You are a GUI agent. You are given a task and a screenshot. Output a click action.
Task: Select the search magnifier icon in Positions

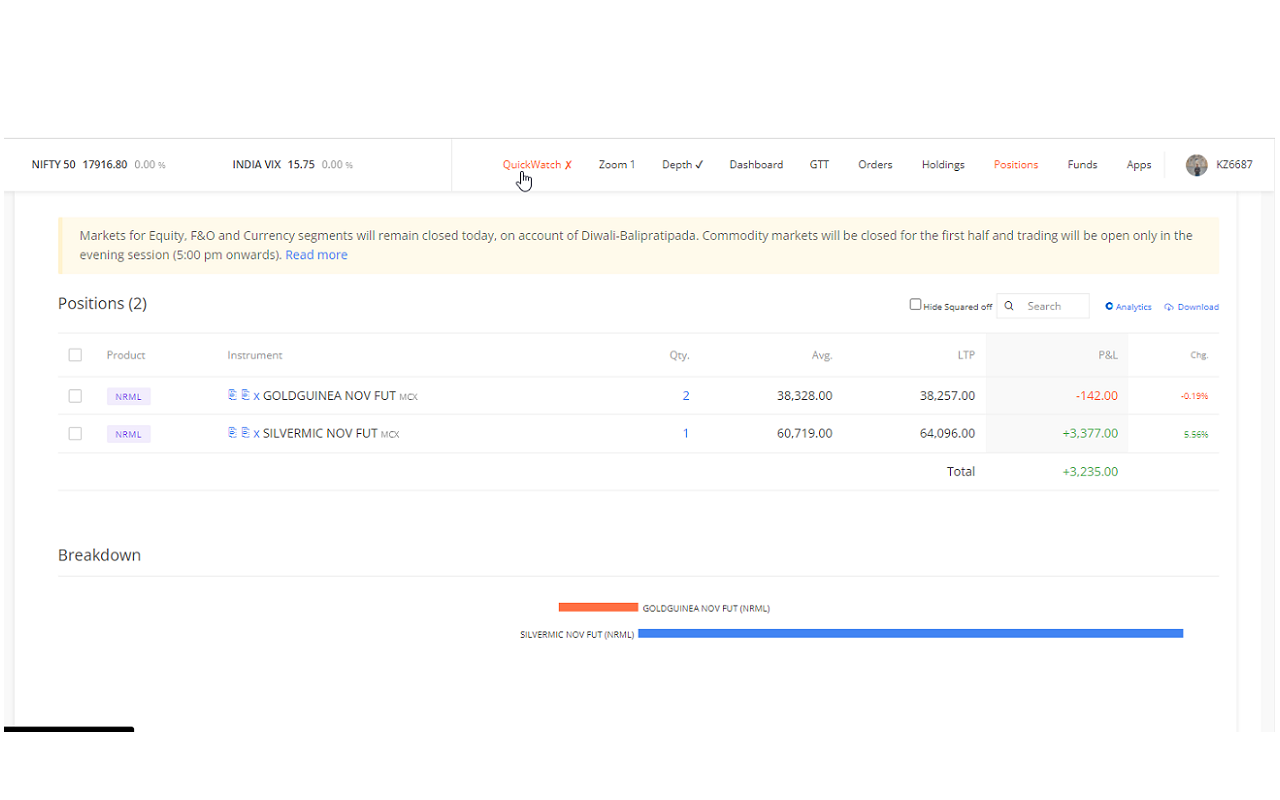coord(1009,306)
